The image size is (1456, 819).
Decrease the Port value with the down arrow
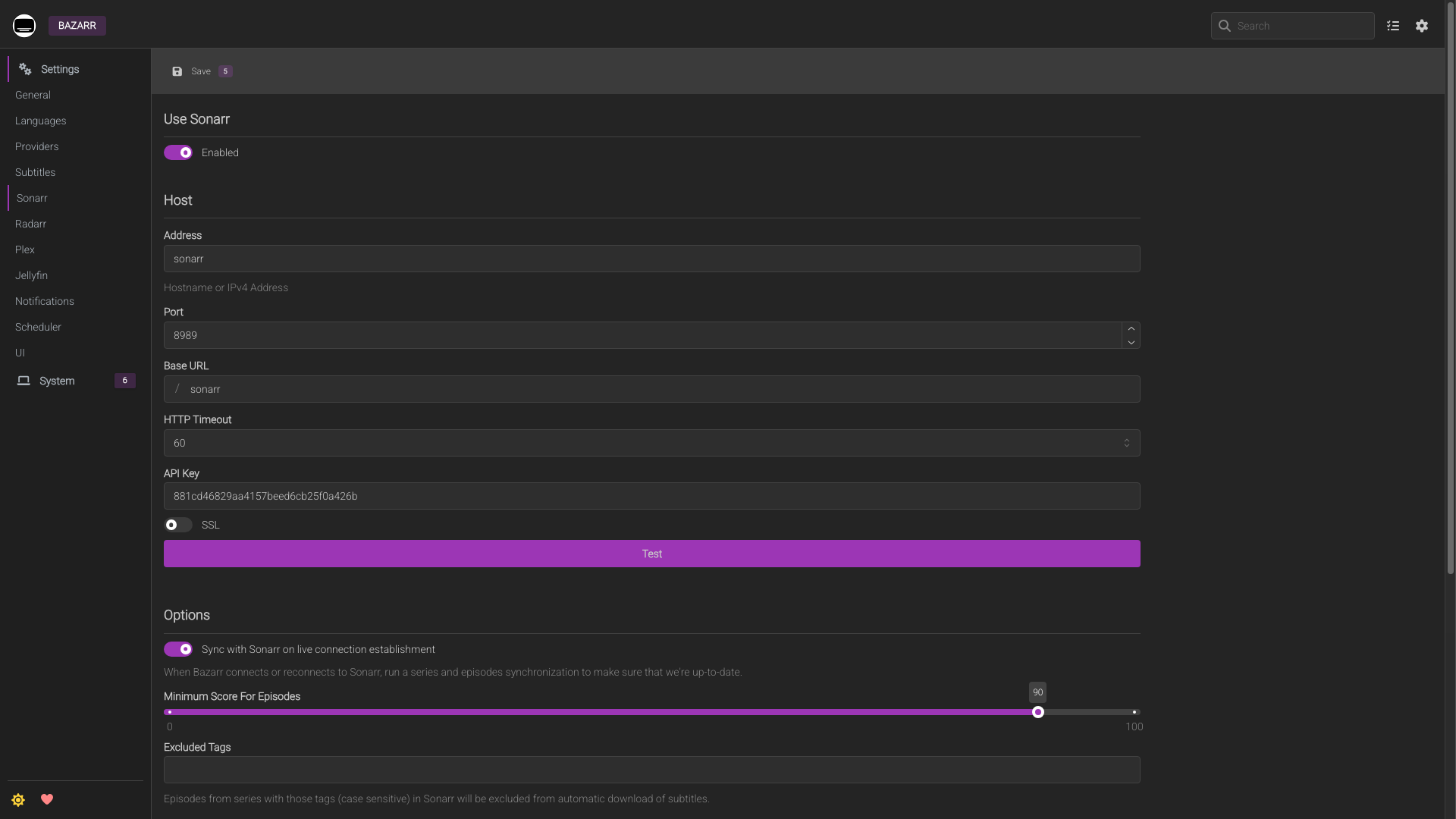(1131, 342)
